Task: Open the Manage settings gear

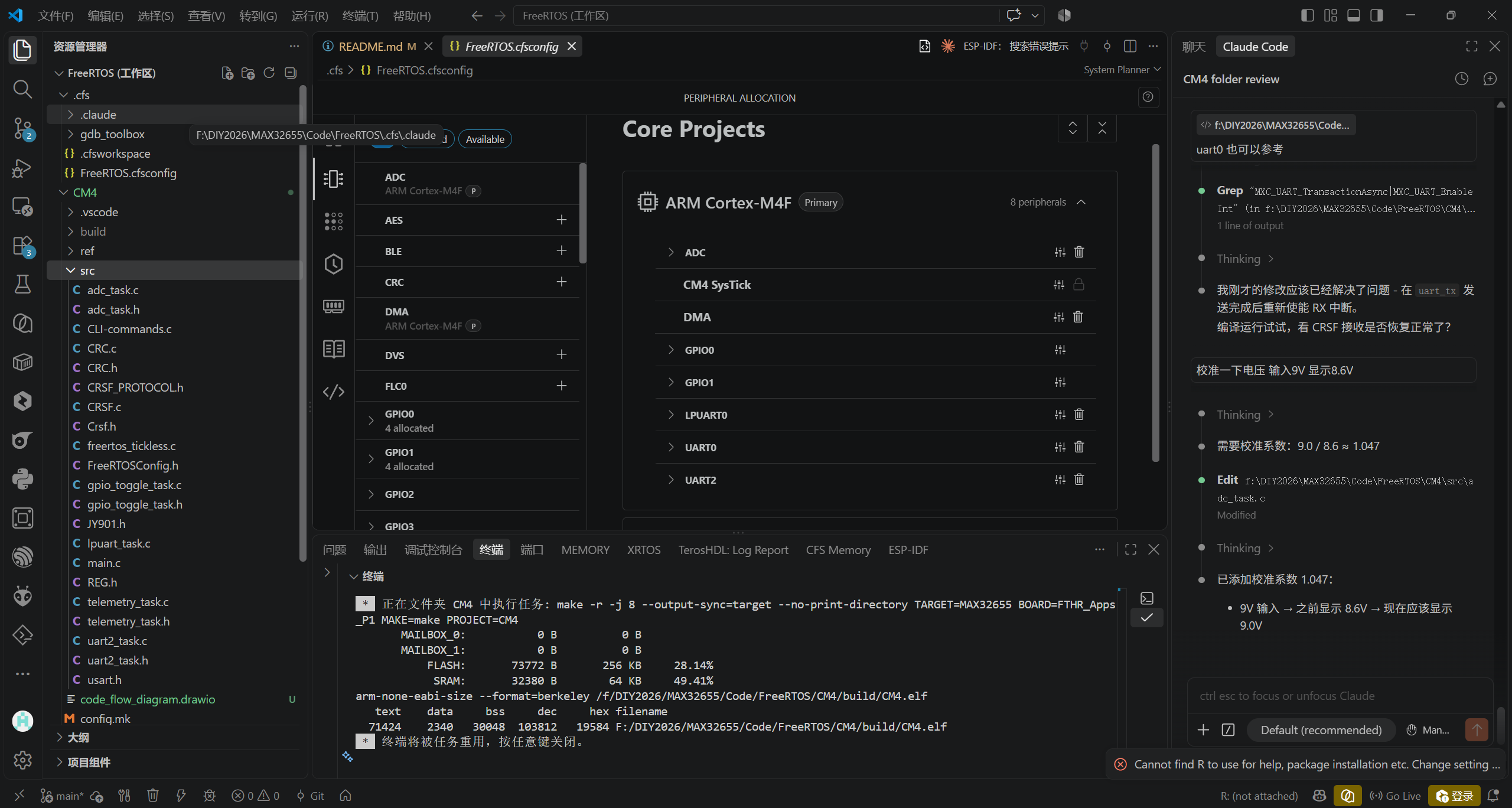Action: coord(22,760)
